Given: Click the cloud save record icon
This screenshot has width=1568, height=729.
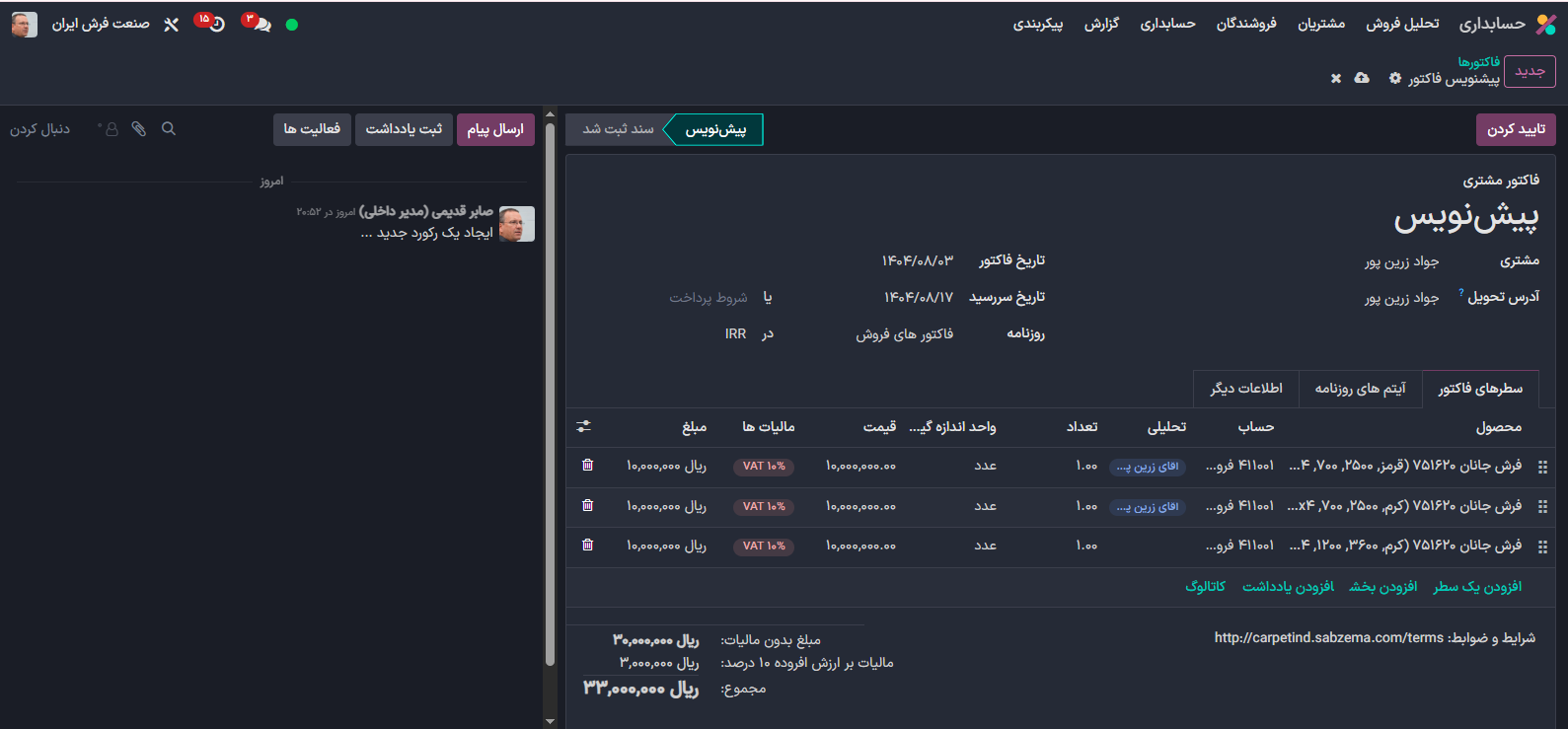Looking at the screenshot, I should click(x=1362, y=78).
